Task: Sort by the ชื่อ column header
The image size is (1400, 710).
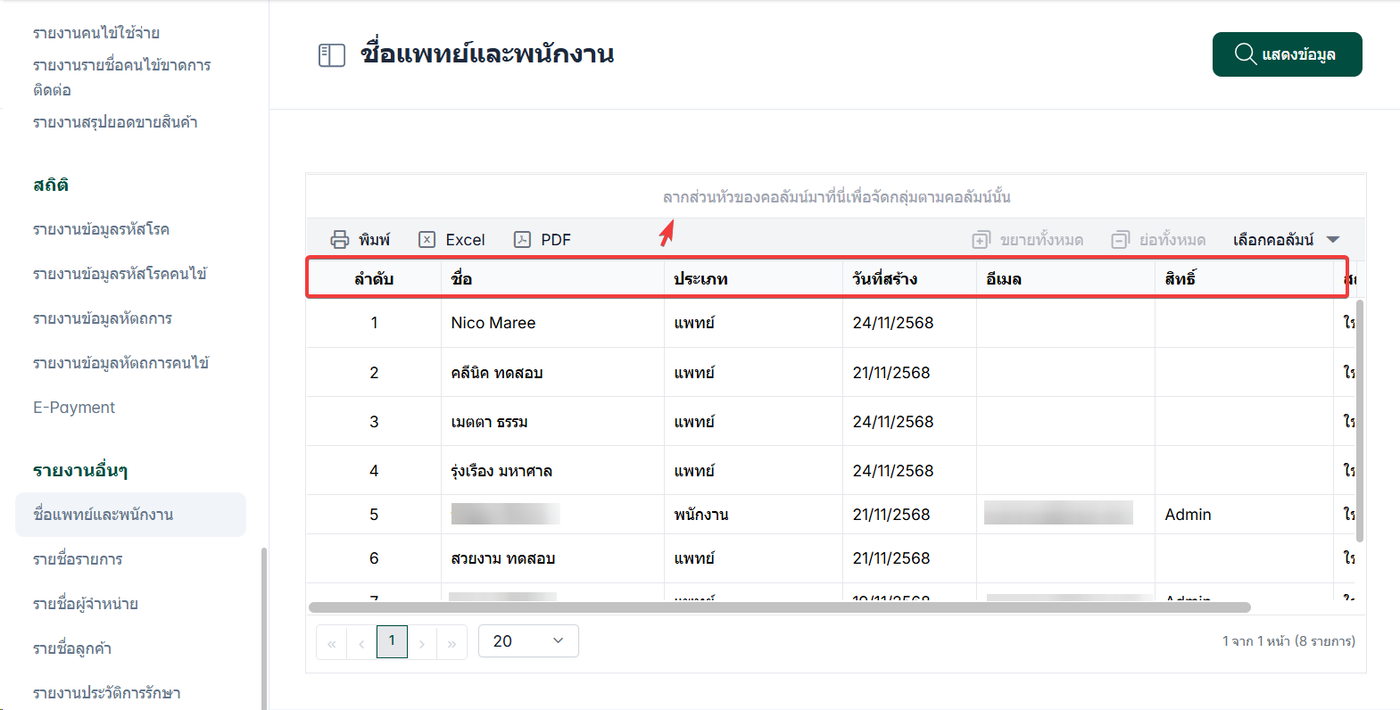Action: pos(462,279)
